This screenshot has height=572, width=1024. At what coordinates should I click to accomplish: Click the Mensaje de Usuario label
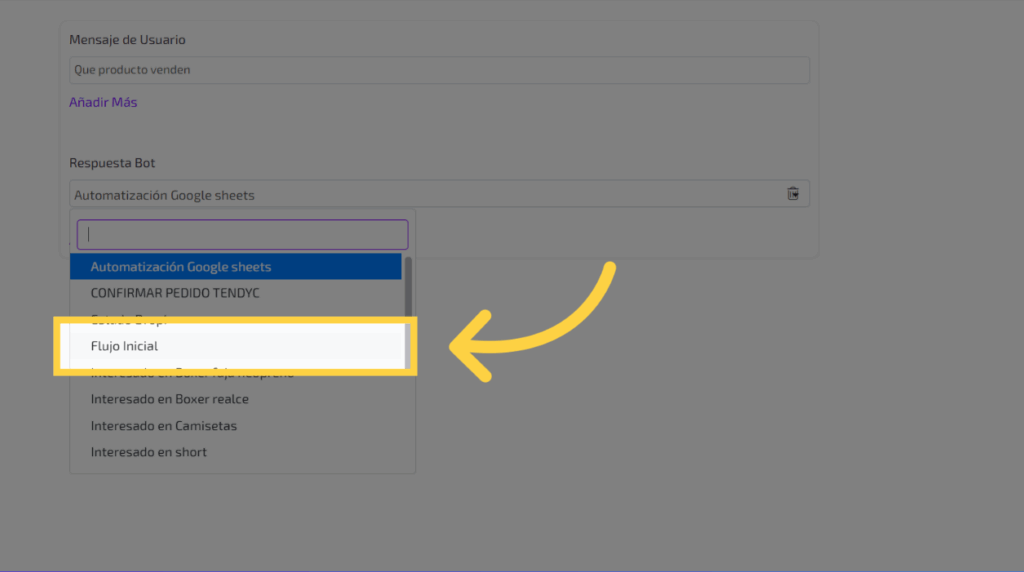coord(127,39)
